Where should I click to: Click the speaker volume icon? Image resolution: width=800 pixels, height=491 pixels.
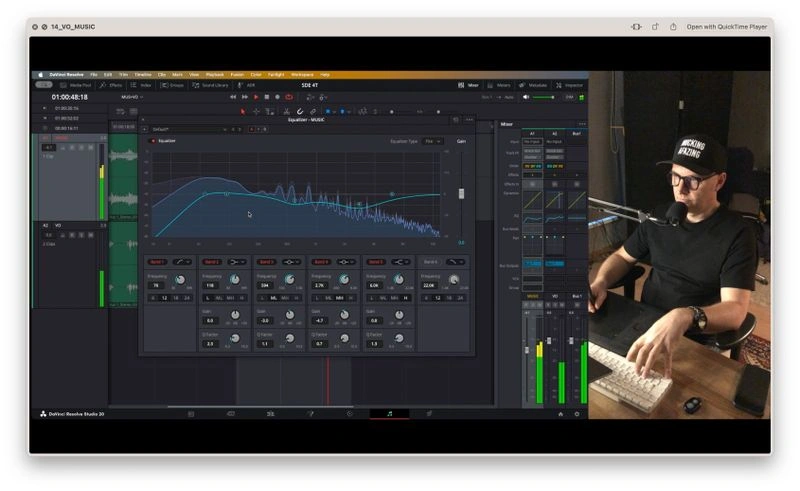click(x=526, y=97)
